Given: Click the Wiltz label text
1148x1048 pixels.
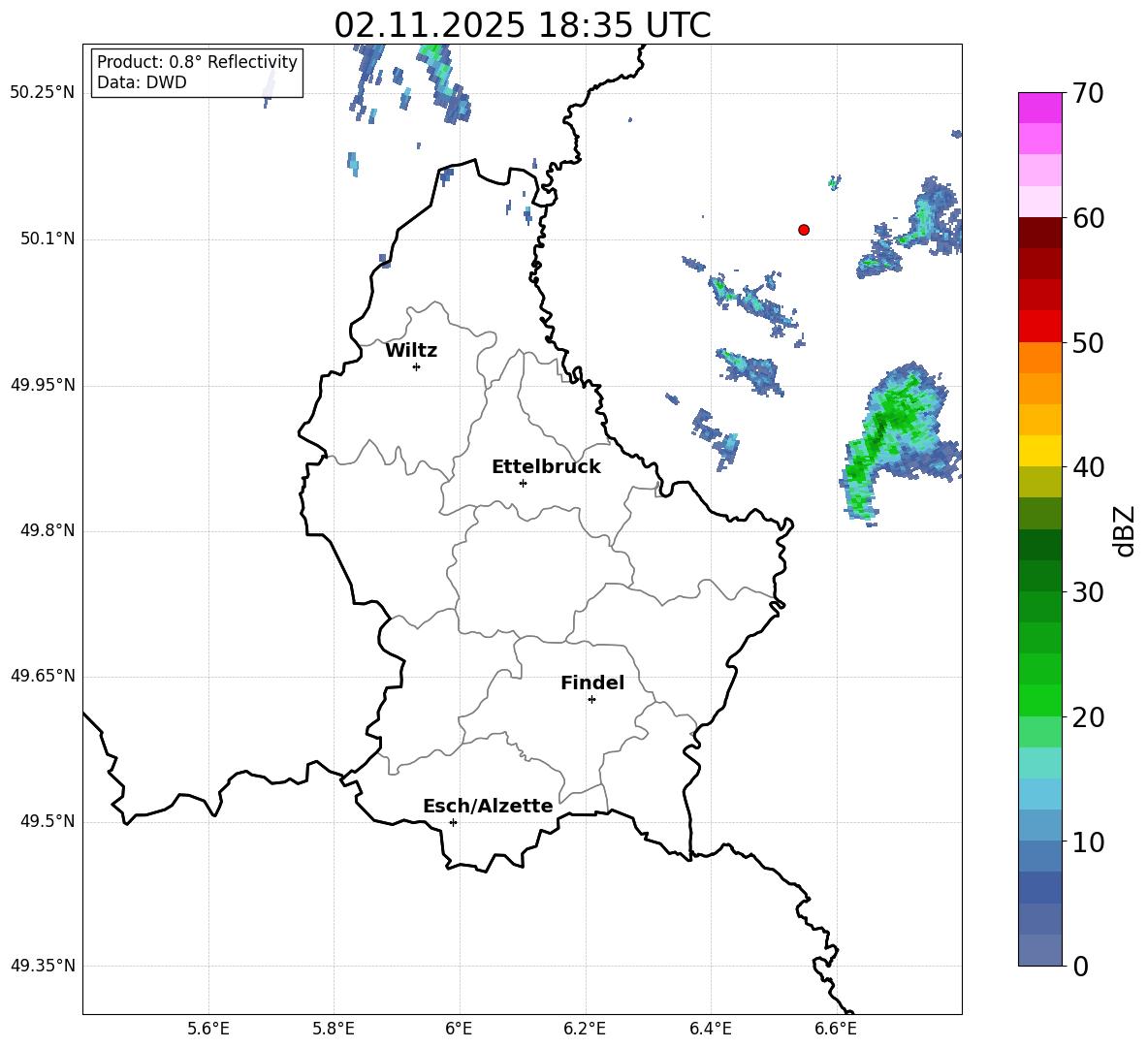Looking at the screenshot, I should point(411,351).
